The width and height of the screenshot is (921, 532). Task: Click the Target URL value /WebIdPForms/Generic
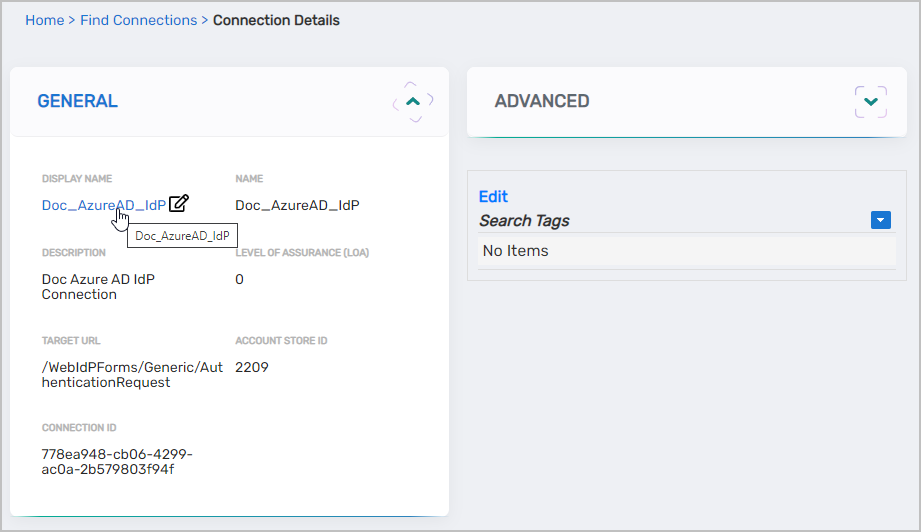pyautogui.click(x=118, y=374)
